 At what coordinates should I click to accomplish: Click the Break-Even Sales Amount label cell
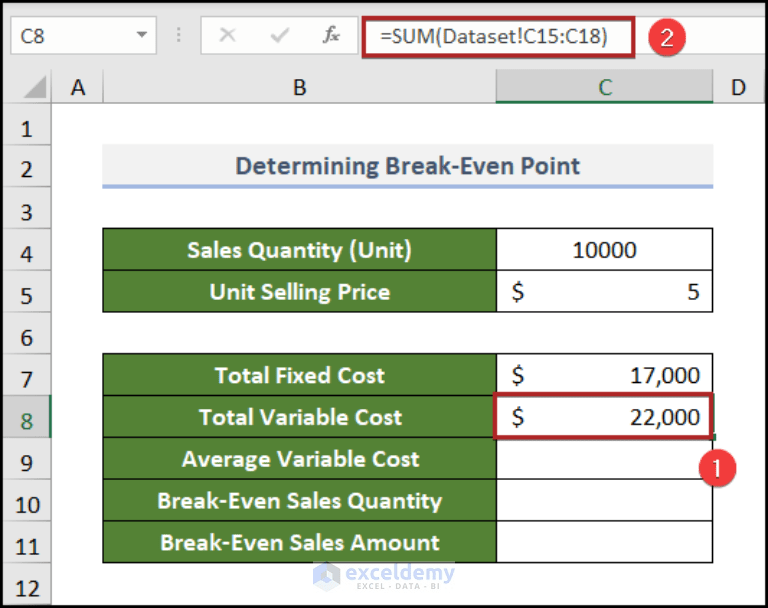click(x=299, y=542)
